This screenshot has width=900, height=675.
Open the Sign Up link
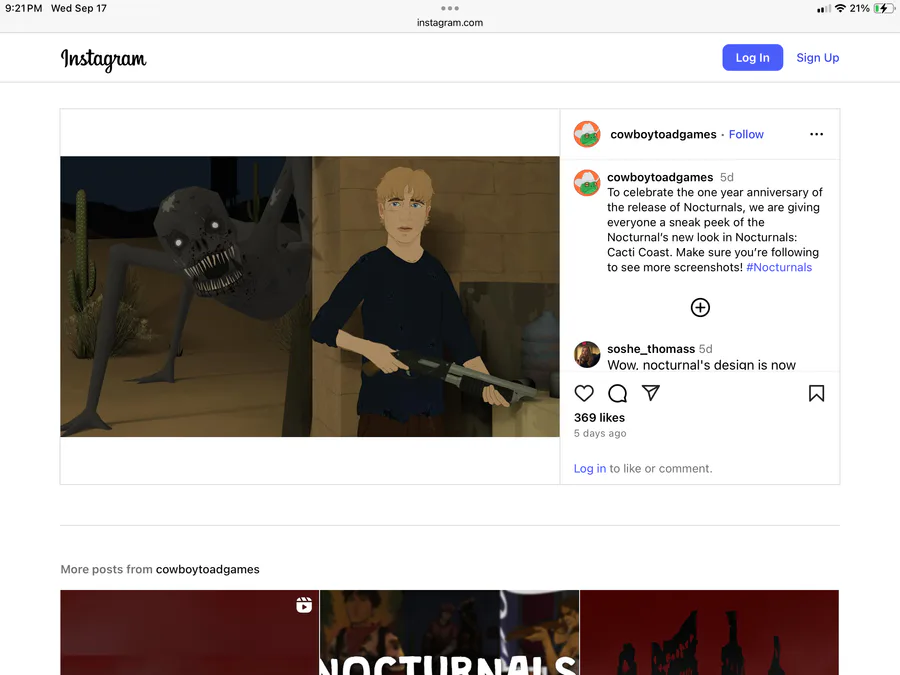(817, 57)
